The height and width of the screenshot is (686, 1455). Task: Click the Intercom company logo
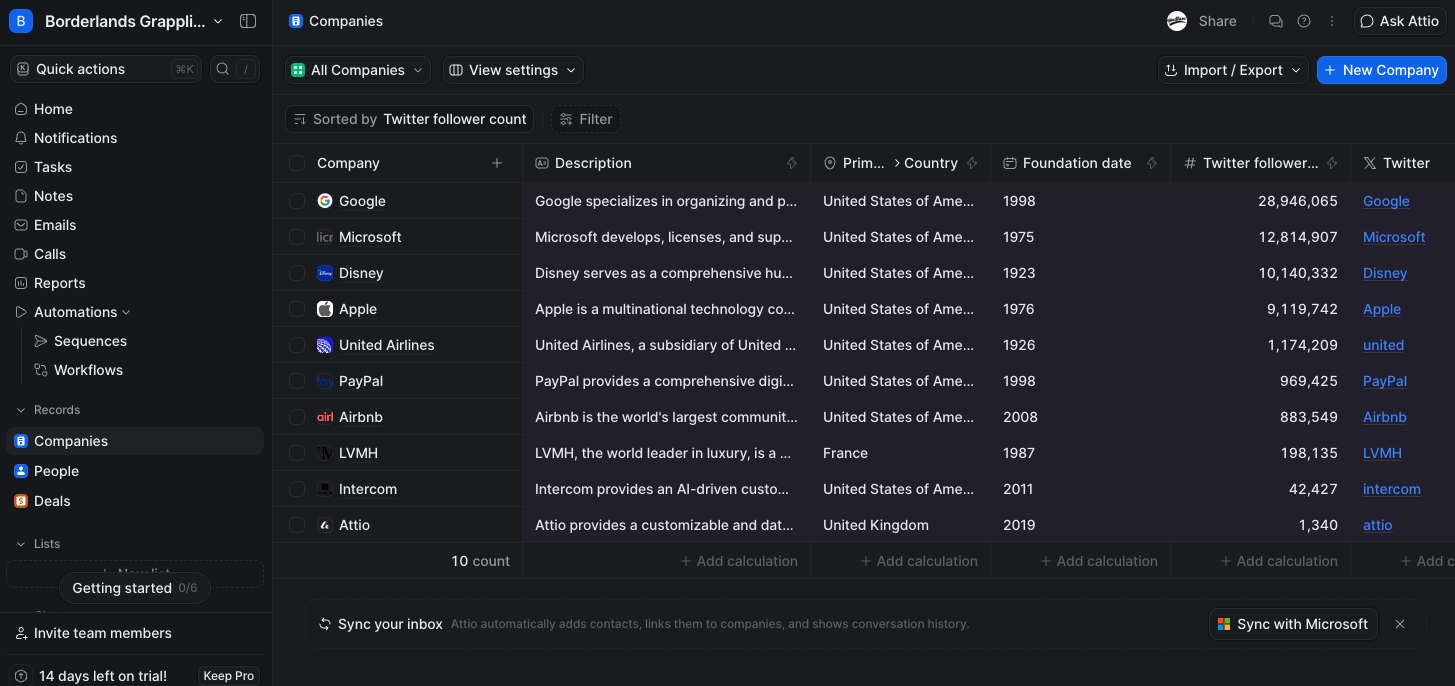325,489
